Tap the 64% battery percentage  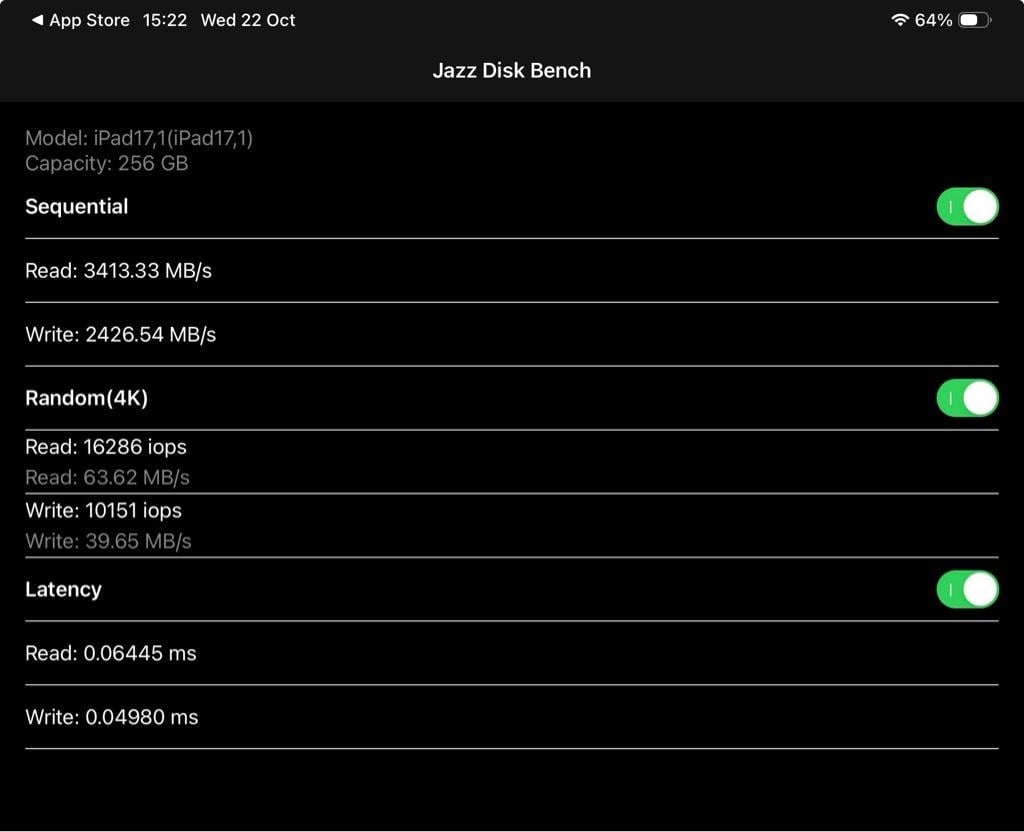(x=933, y=20)
